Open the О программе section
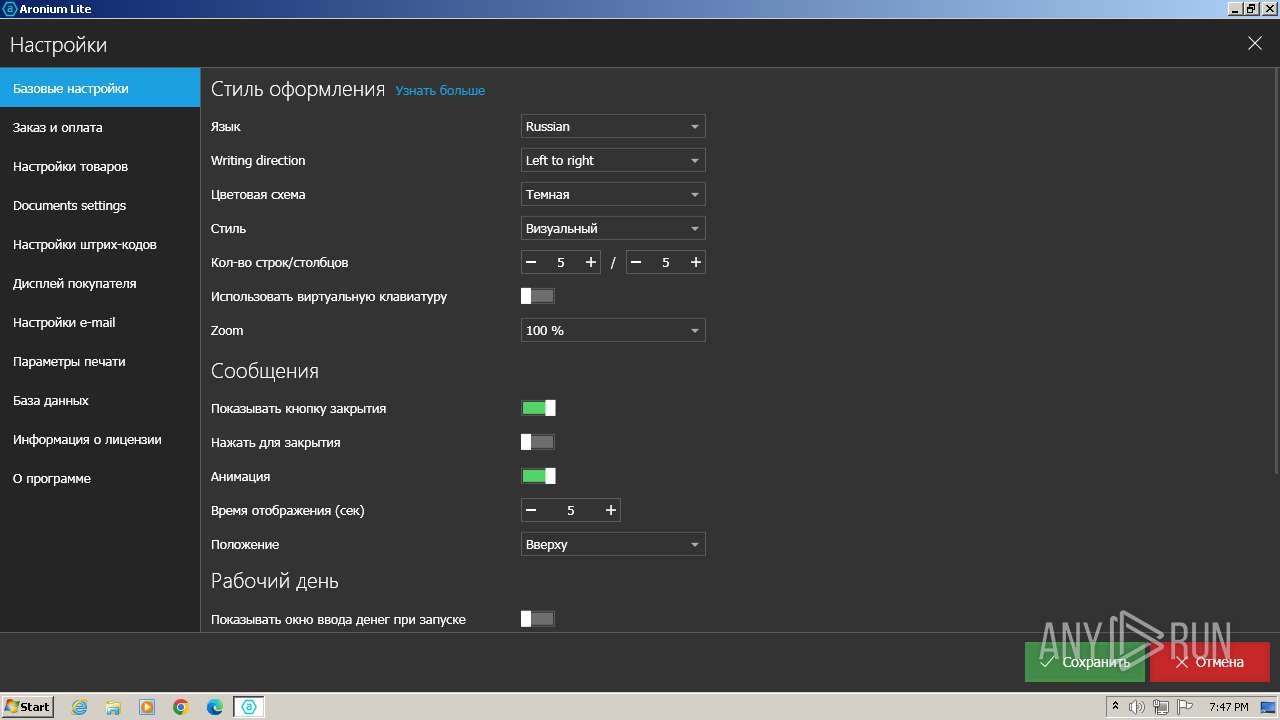Image resolution: width=1280 pixels, height=720 pixels. tap(100, 478)
